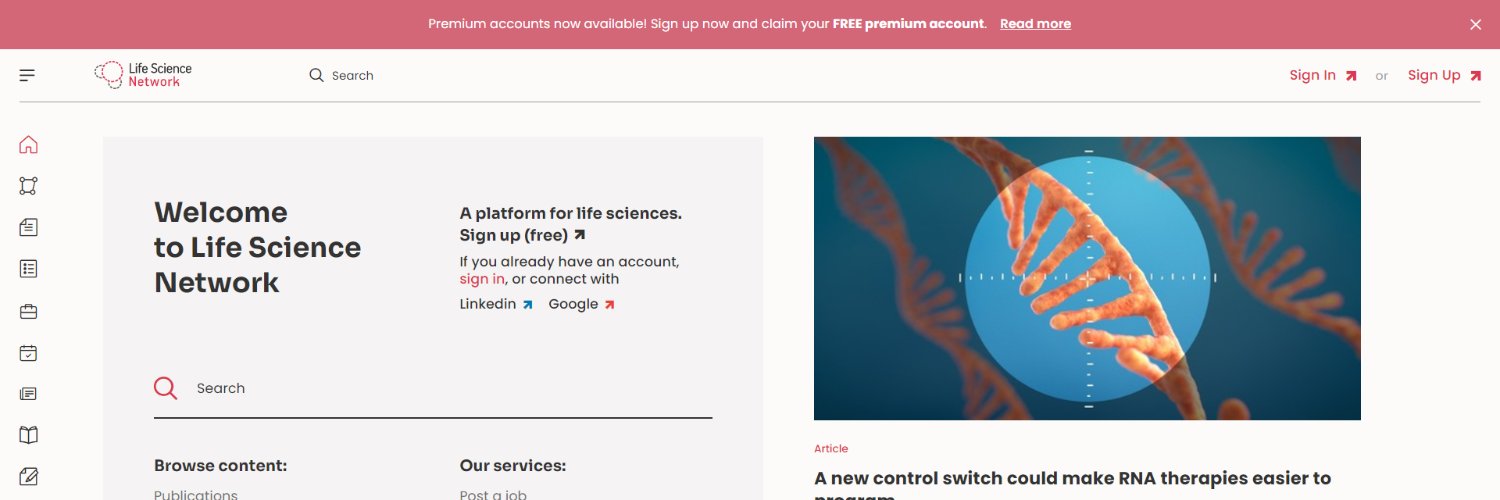1500x500 pixels.
Task: Open the network nodes sidebar icon
Action: [28, 186]
